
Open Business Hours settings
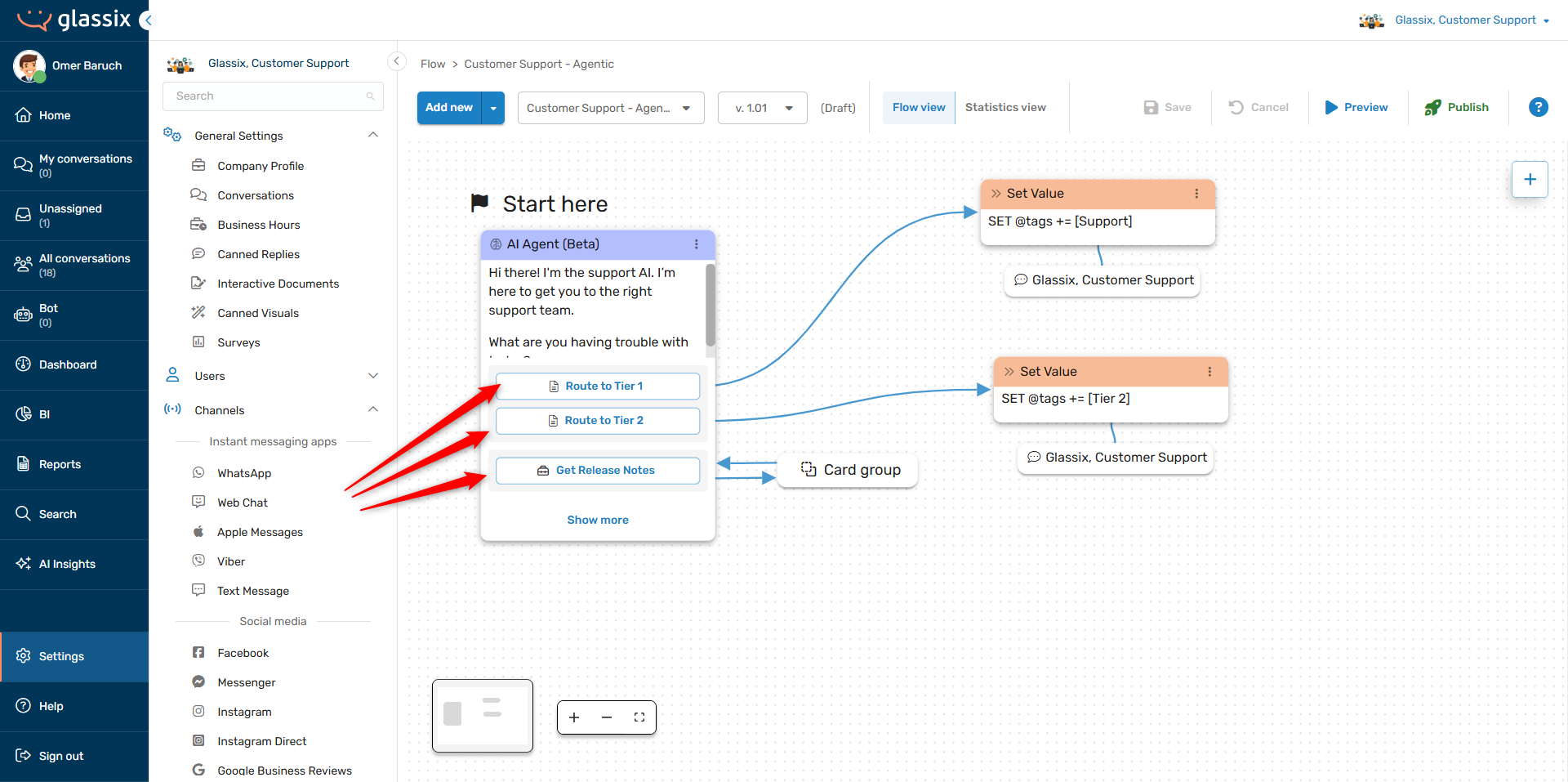click(258, 225)
